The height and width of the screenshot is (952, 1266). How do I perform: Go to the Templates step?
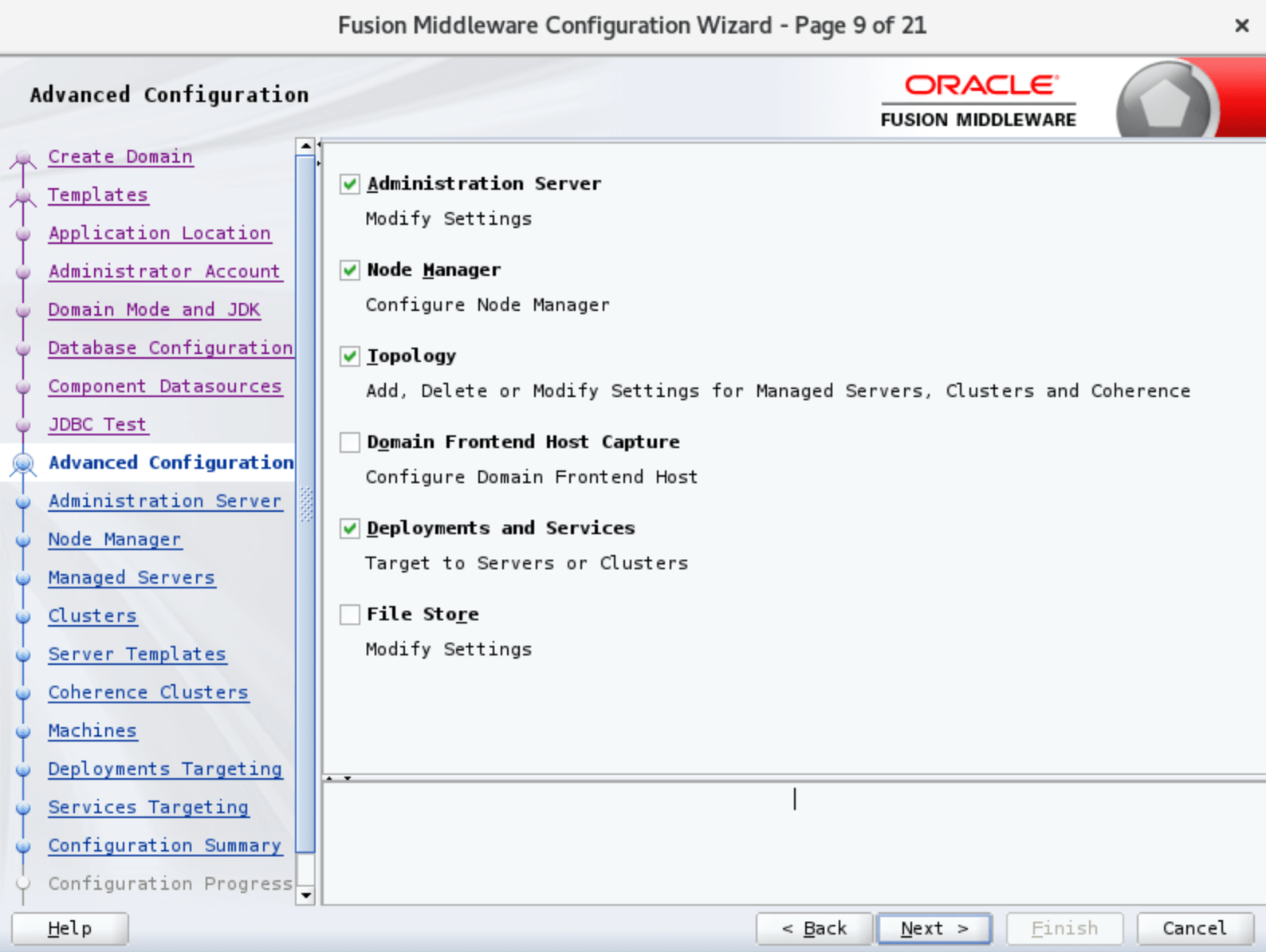tap(98, 195)
